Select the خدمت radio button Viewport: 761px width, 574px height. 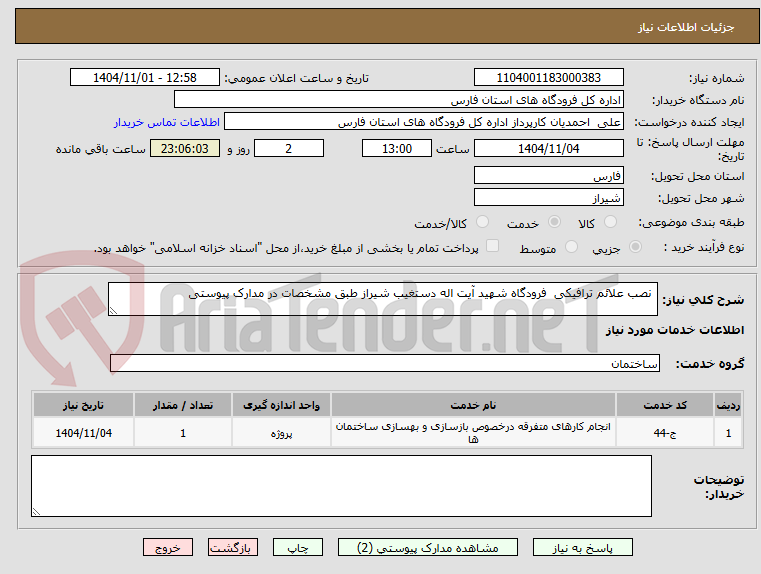(554, 222)
